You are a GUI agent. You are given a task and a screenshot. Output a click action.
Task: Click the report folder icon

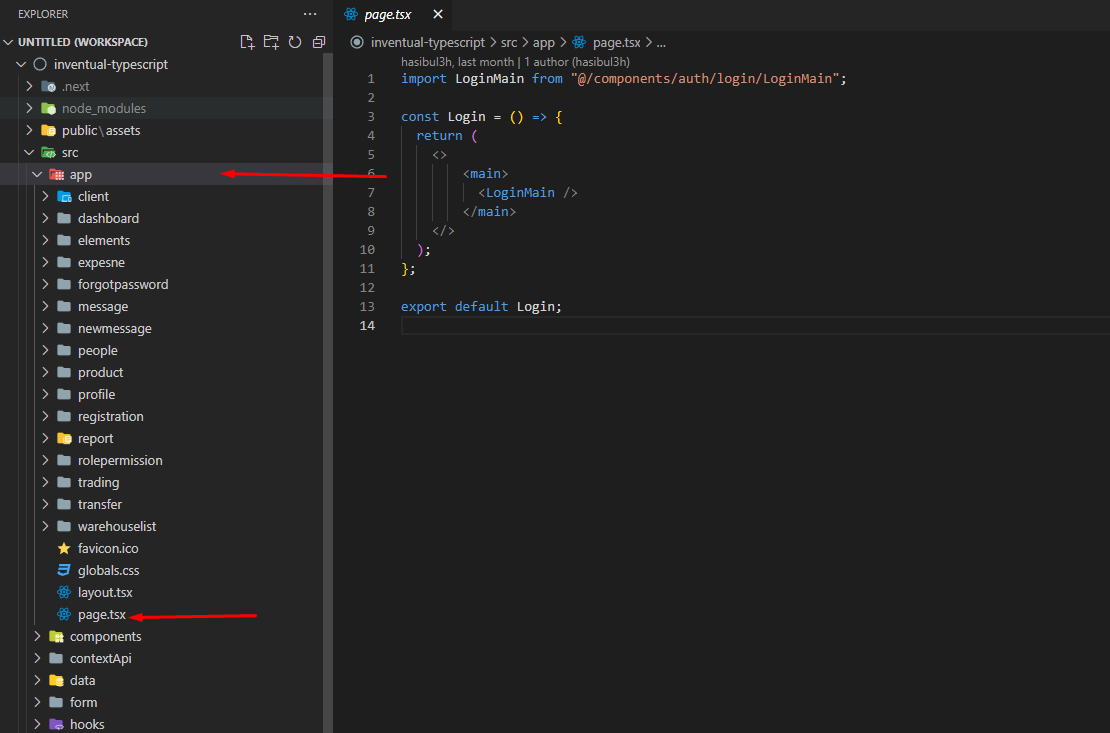(64, 438)
